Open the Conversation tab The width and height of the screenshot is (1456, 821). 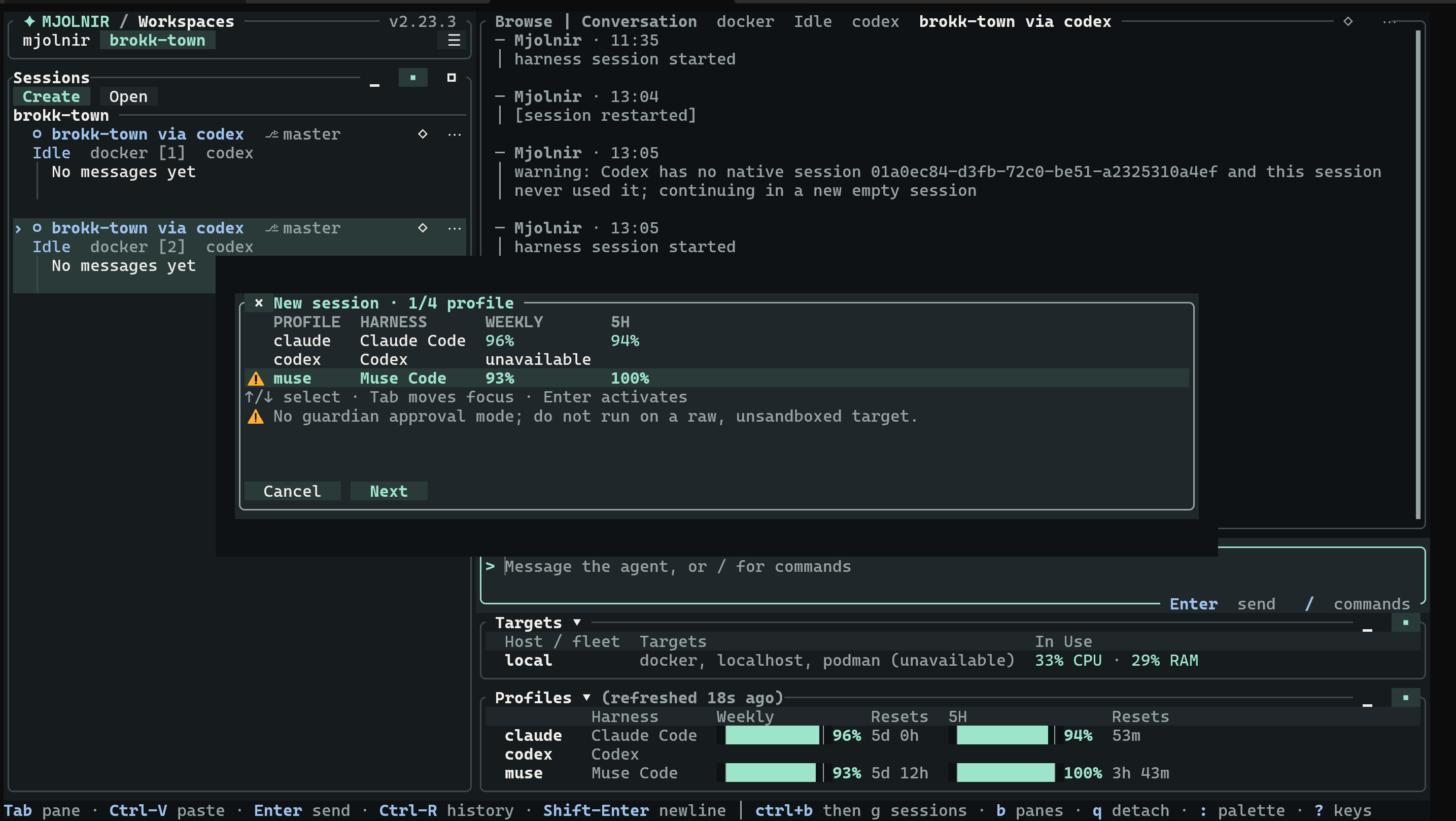(639, 21)
